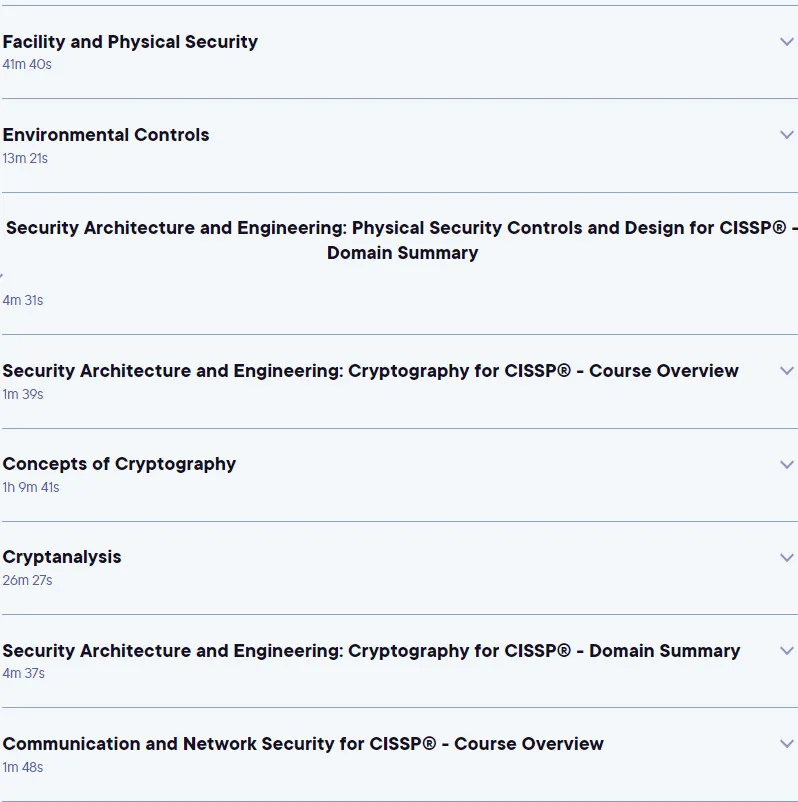This screenshot has width=798, height=802.
Task: Open the Facility and Physical Security title
Action: pos(130,42)
